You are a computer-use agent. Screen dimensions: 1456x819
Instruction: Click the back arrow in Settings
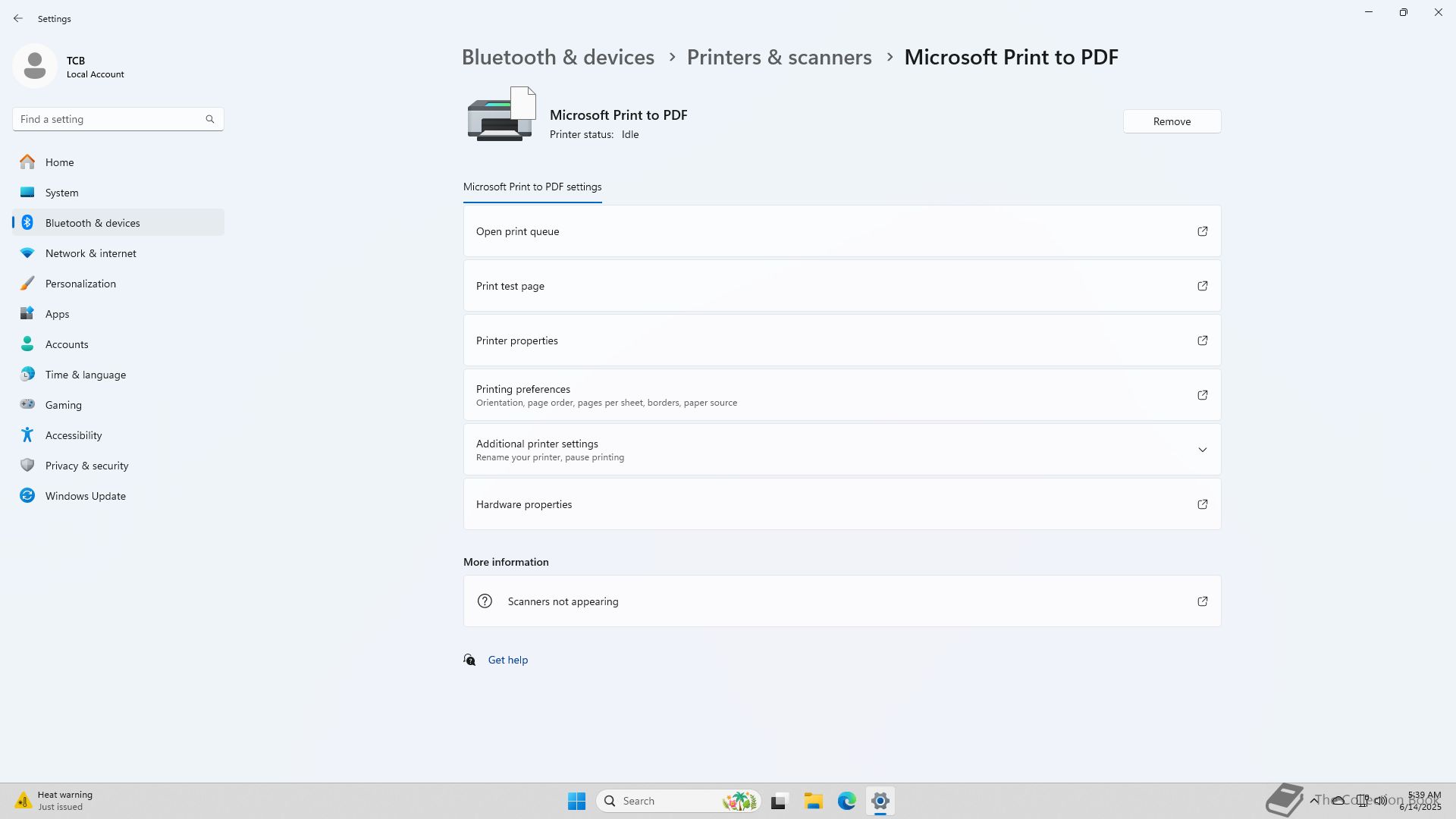pyautogui.click(x=18, y=18)
